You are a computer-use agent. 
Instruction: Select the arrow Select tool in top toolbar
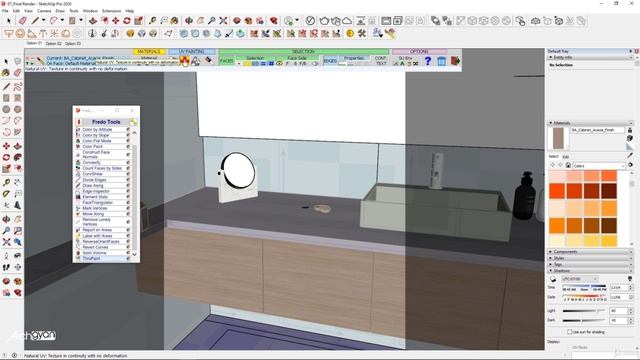point(9,20)
